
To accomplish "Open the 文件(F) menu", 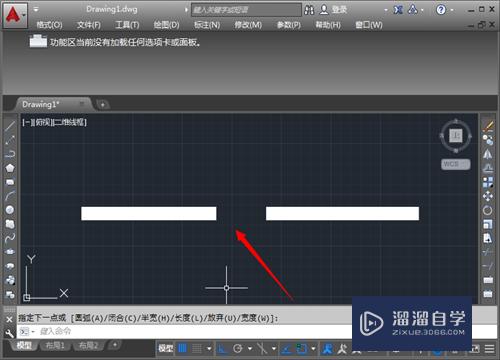I will coord(89,25).
